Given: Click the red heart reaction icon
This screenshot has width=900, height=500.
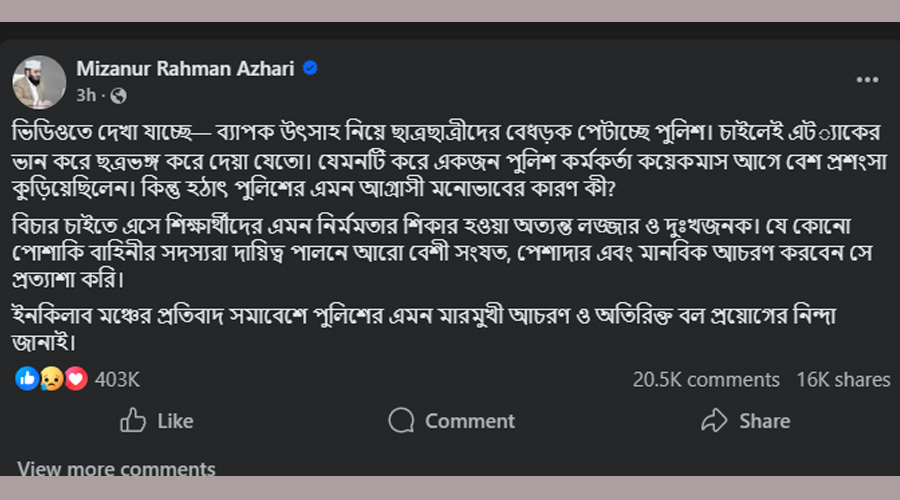Looking at the screenshot, I should click(76, 379).
